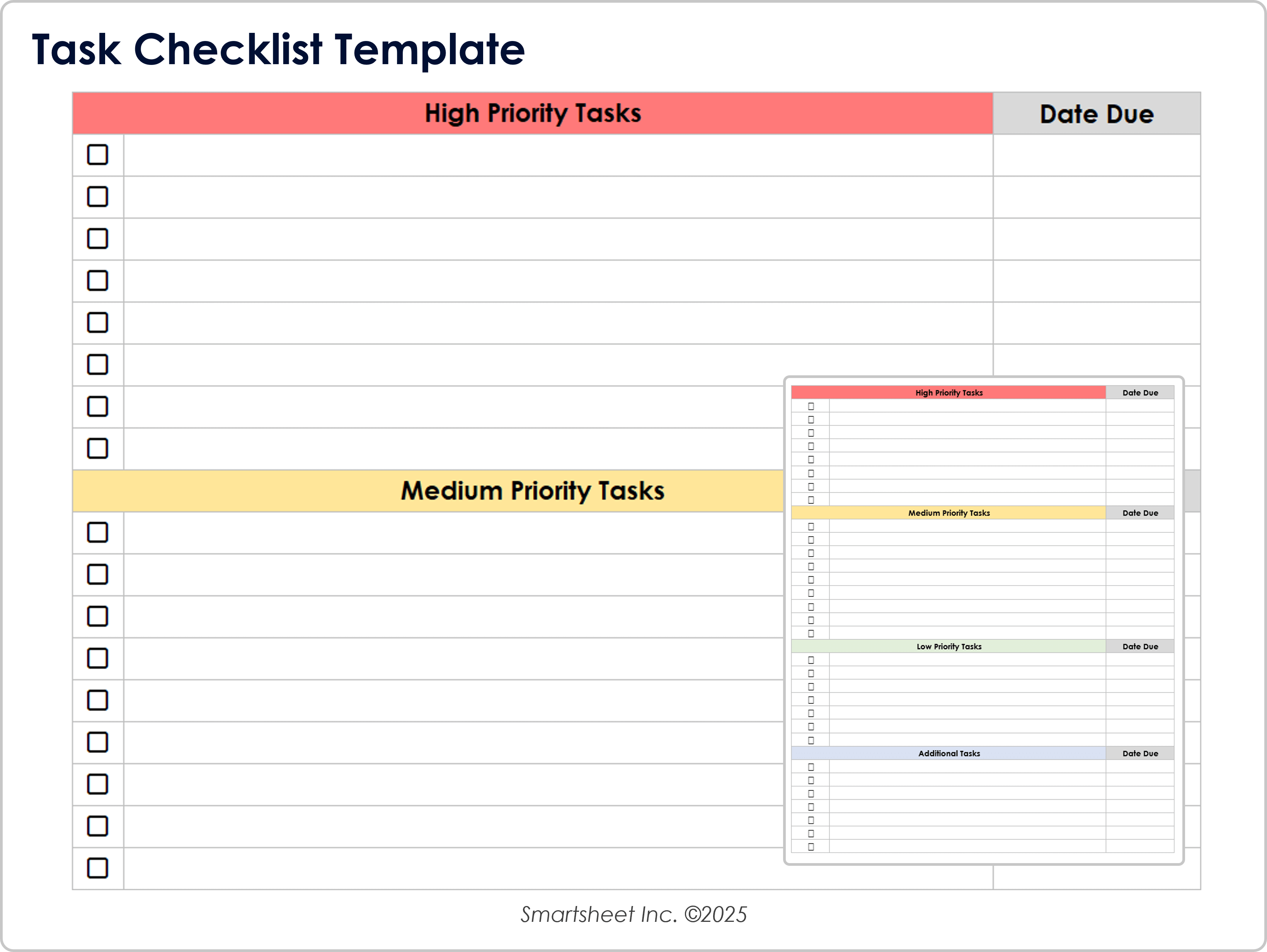Click the Date Due cell of first High Priority row
This screenshot has width=1267, height=952.
click(1096, 155)
